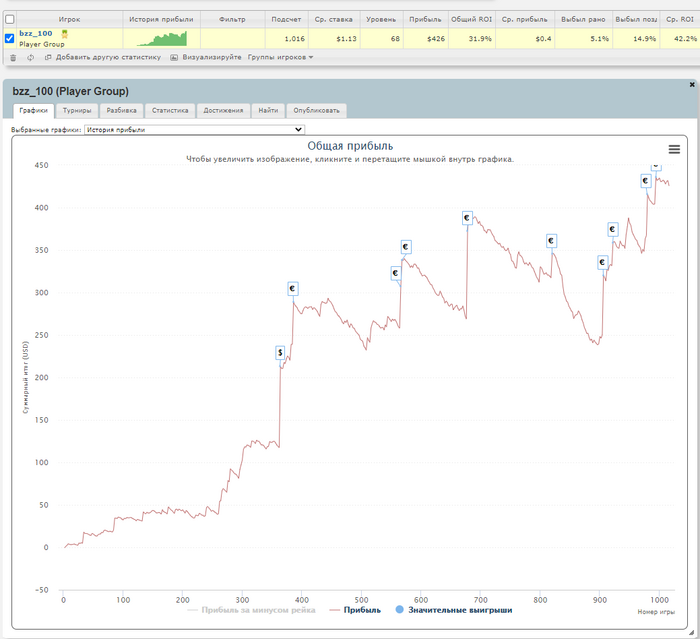Open the Найти tab
The image size is (700, 639).
point(268,110)
